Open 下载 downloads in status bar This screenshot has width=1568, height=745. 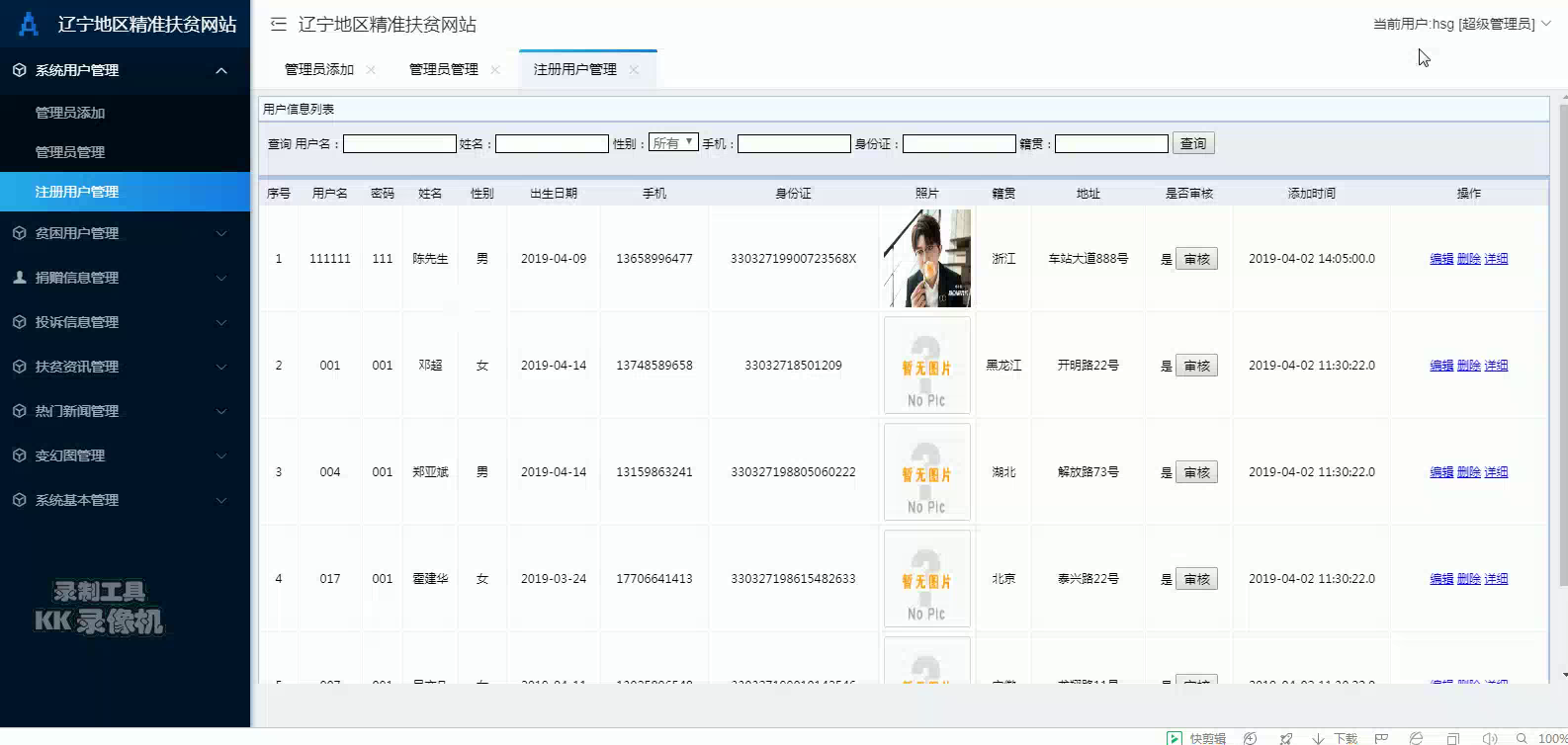click(x=1335, y=738)
